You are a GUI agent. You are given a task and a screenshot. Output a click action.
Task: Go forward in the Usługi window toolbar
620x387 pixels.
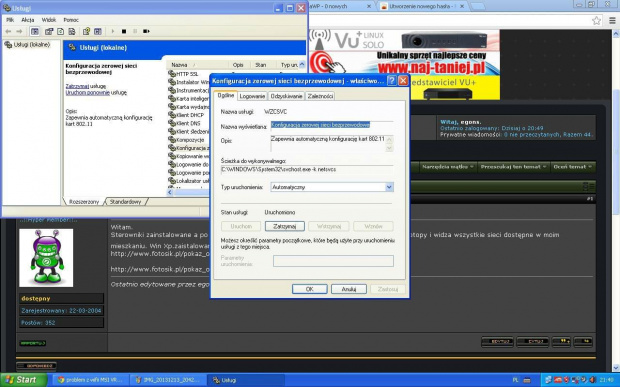click(x=19, y=31)
